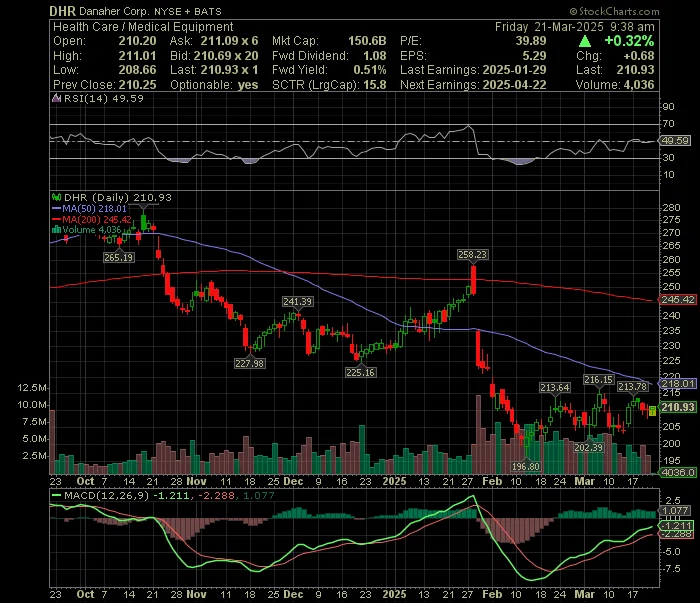Click the -2.288 MACD signal axis tag
700x603 pixels.
pyautogui.click(x=677, y=534)
